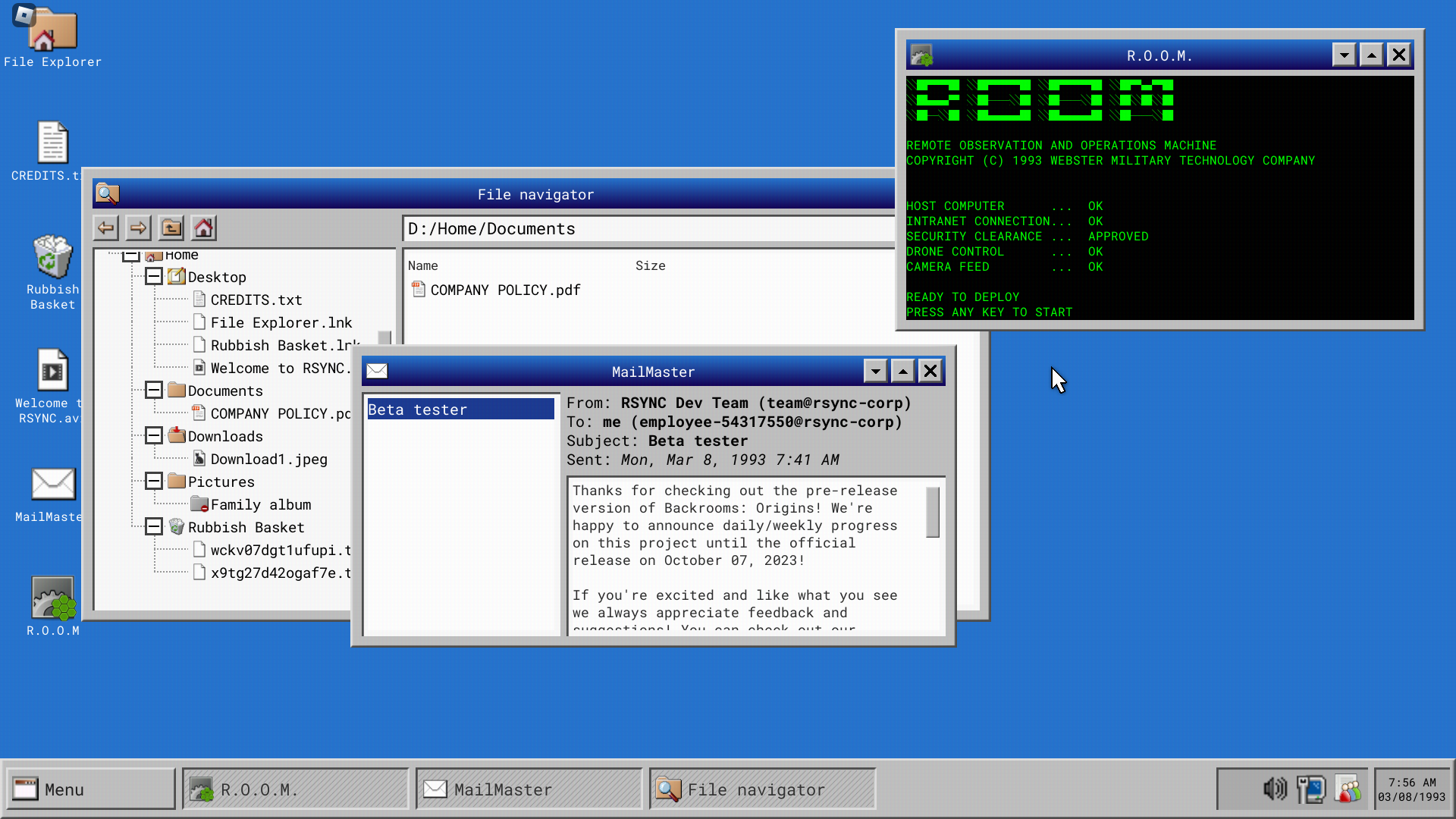Collapse the Documents tree folder

click(154, 391)
